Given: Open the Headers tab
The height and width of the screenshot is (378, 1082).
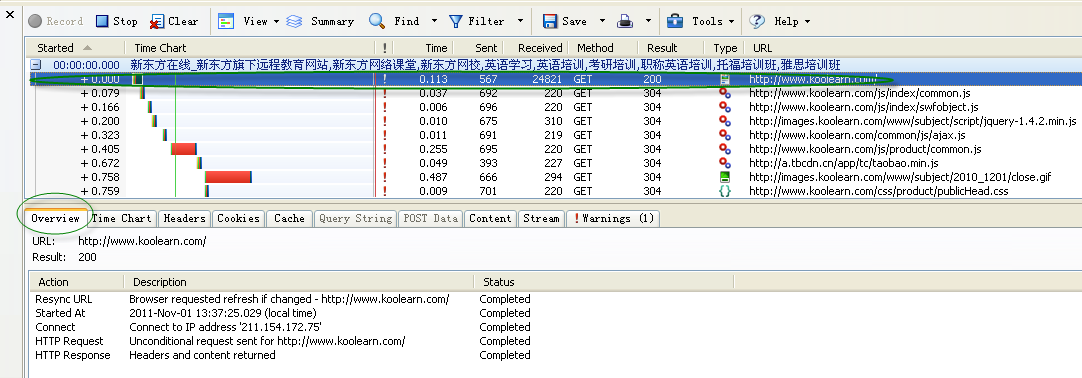Looking at the screenshot, I should tap(184, 219).
